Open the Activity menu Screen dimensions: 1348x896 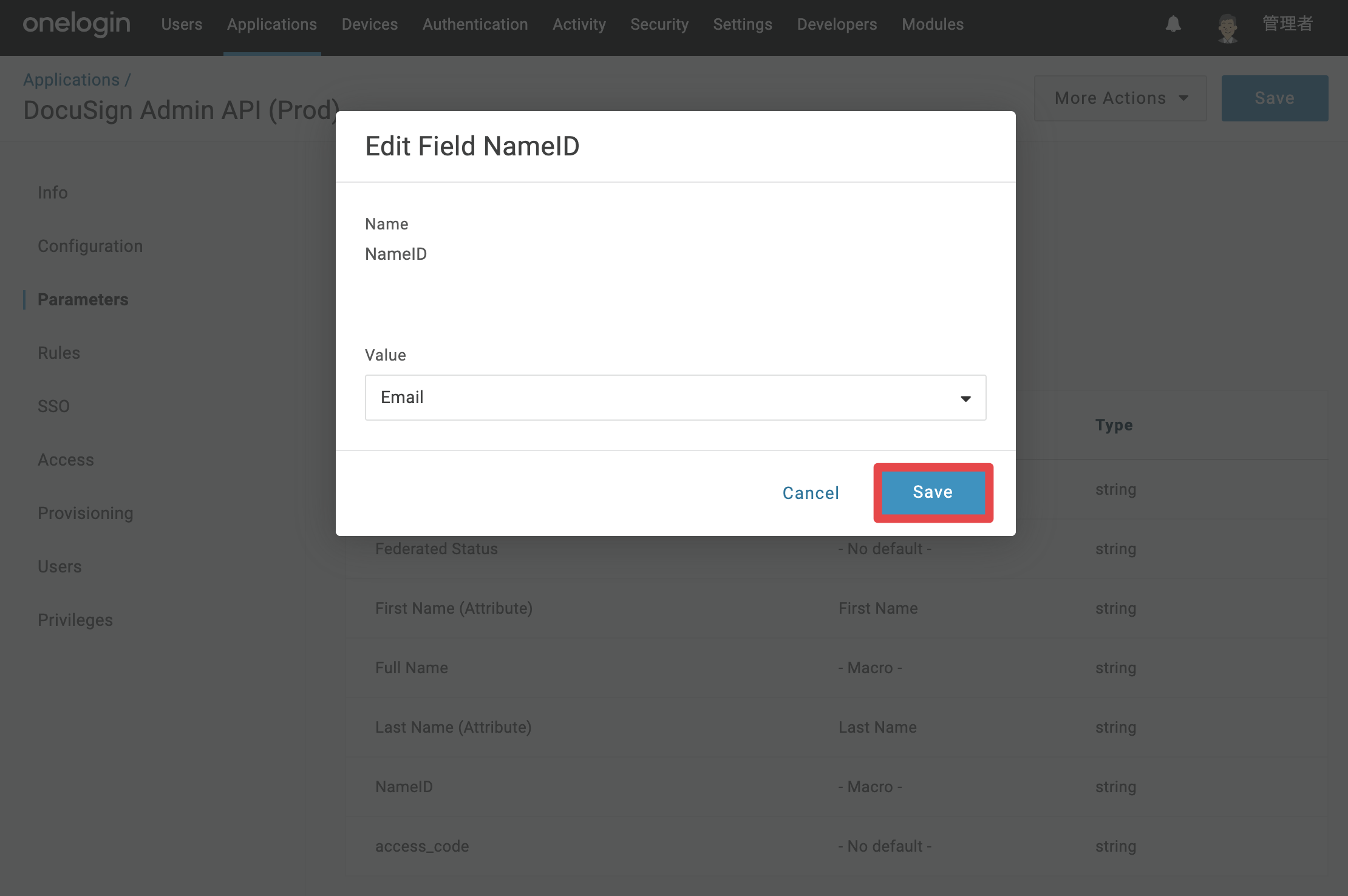tap(579, 24)
